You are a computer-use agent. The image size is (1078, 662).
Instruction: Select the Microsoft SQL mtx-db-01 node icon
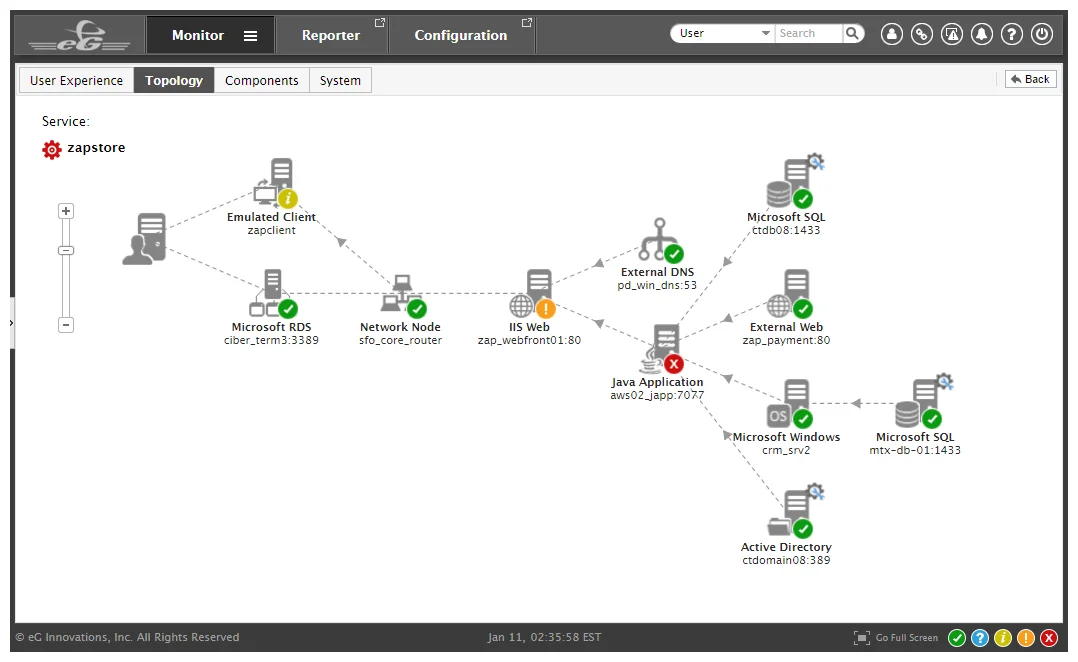(924, 401)
